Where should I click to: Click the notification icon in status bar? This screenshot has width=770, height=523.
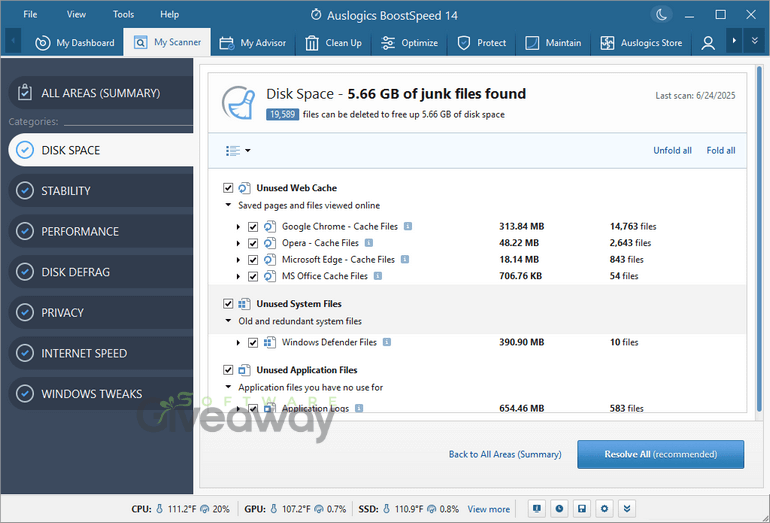(537, 509)
